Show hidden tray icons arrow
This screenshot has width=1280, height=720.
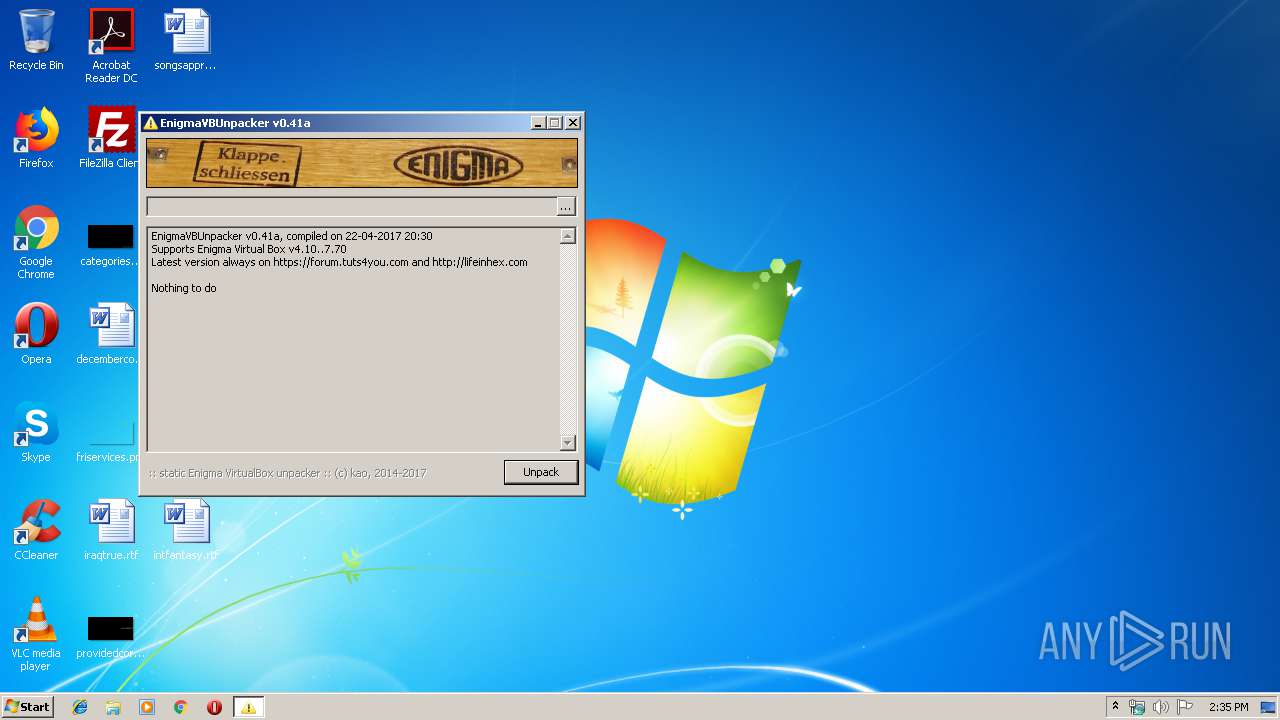1115,707
